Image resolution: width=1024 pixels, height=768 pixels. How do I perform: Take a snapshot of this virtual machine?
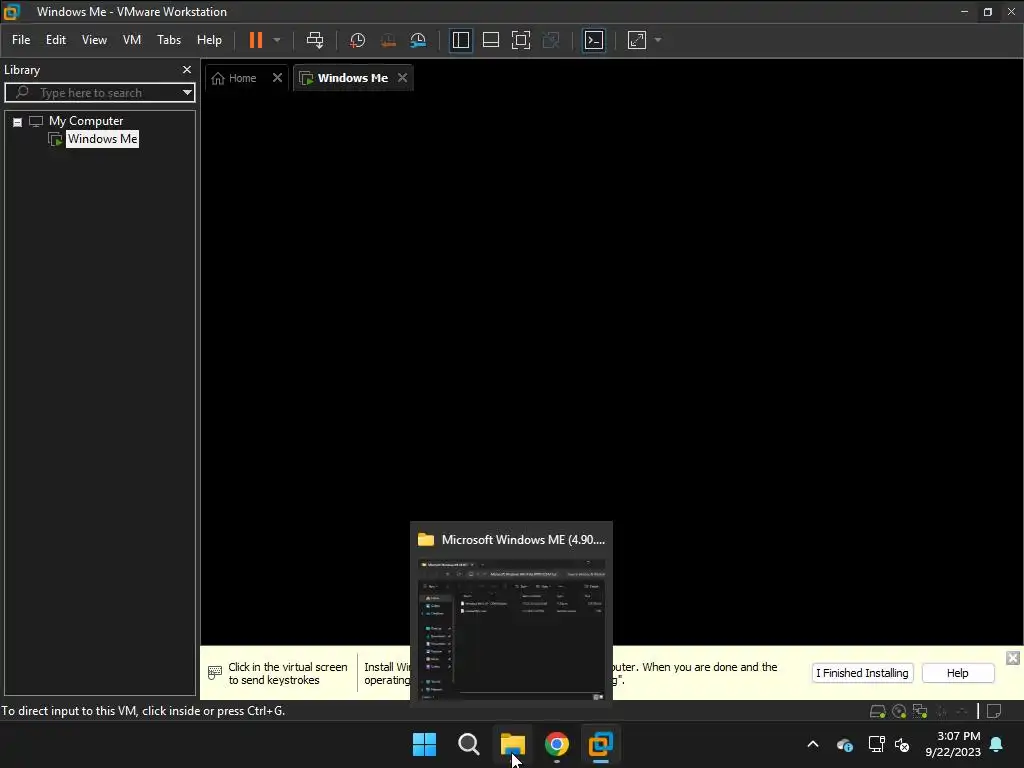click(357, 40)
